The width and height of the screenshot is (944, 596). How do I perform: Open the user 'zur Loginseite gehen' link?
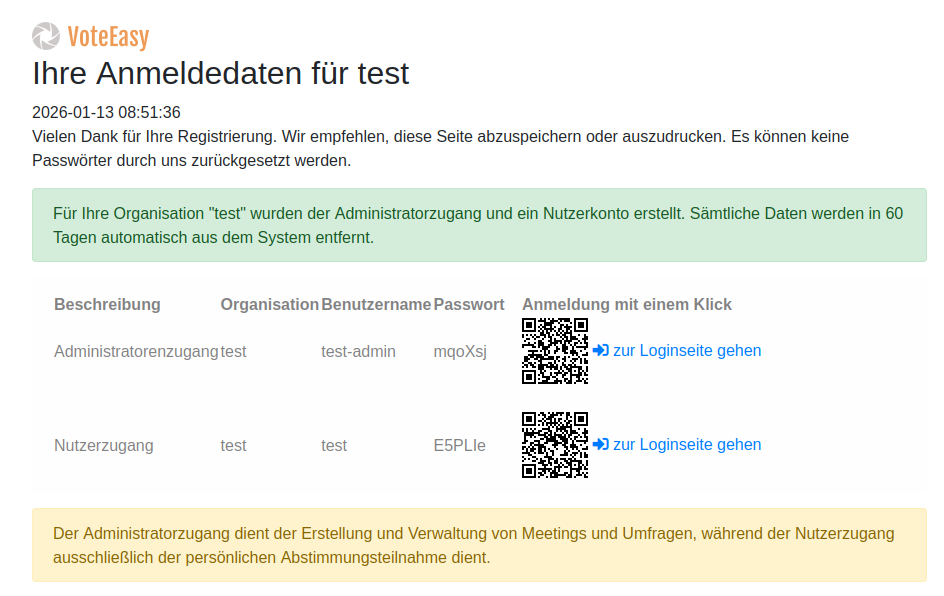click(685, 444)
